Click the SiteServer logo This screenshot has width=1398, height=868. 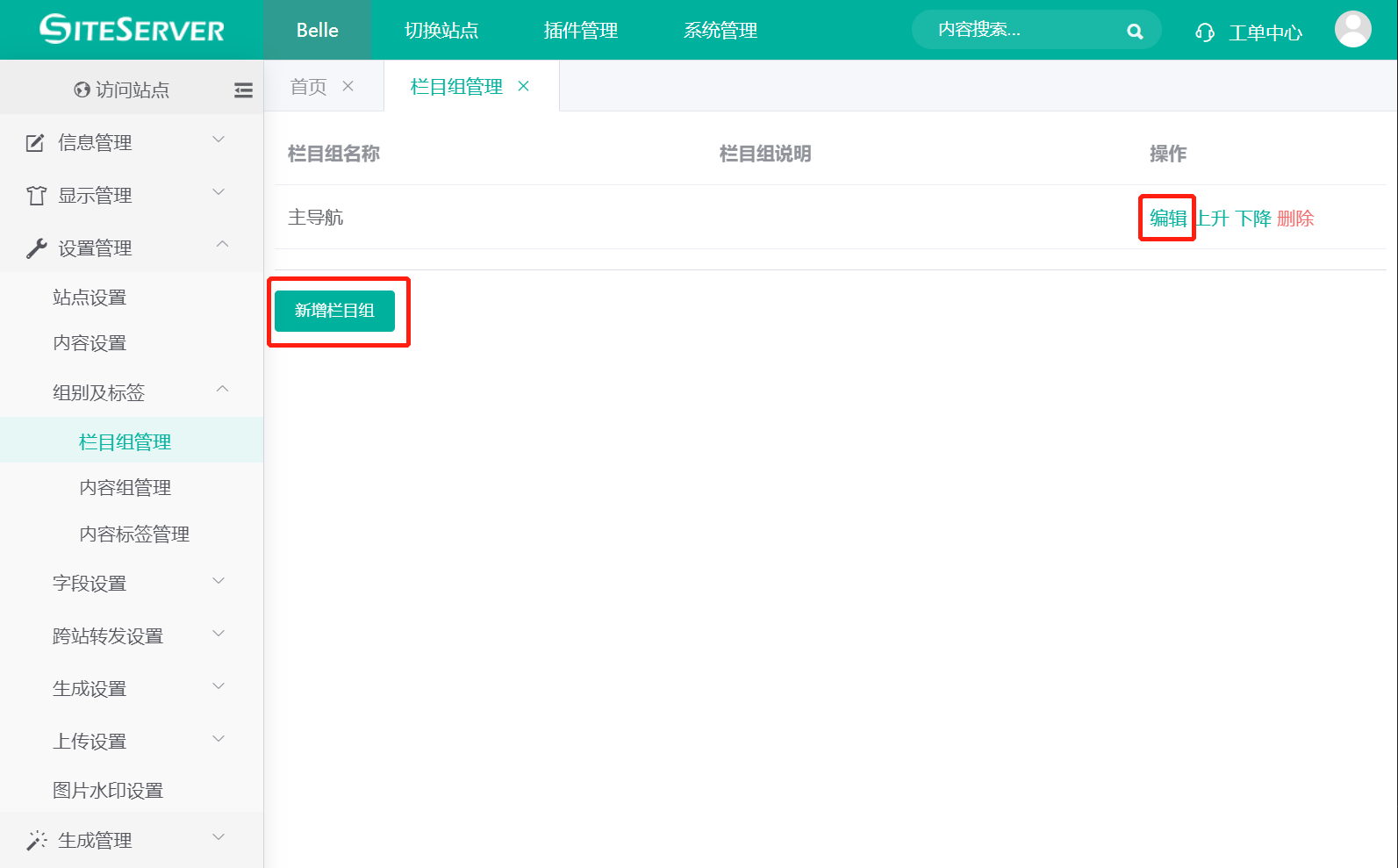132,30
